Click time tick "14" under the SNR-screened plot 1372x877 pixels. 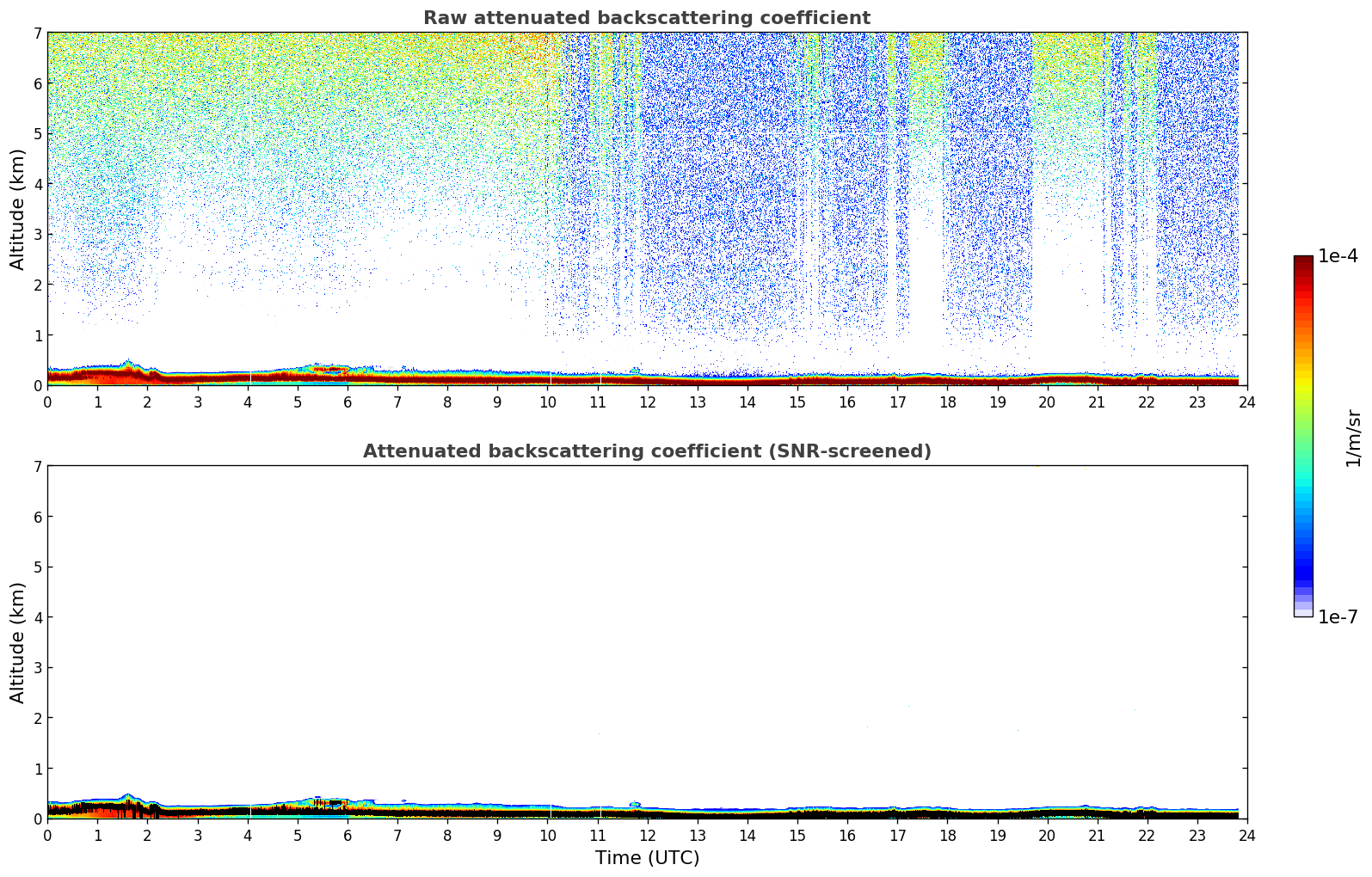[x=748, y=836]
